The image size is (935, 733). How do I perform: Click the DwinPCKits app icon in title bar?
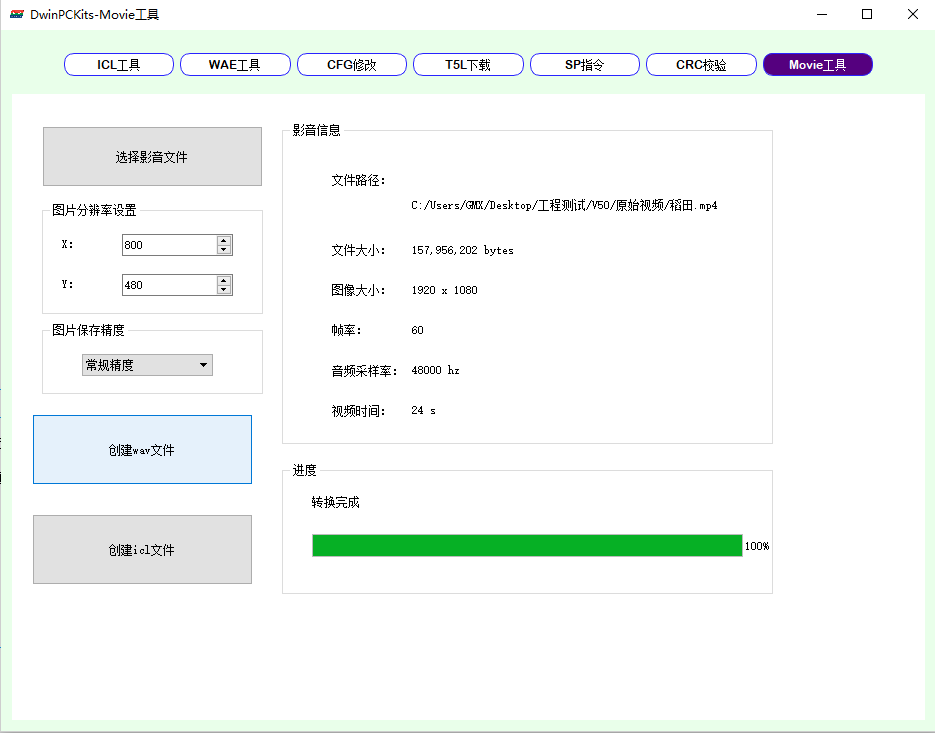point(16,14)
